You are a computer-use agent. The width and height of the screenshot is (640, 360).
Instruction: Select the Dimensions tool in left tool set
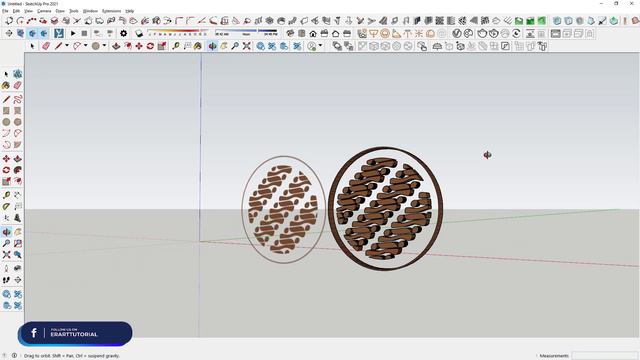(x=18, y=195)
